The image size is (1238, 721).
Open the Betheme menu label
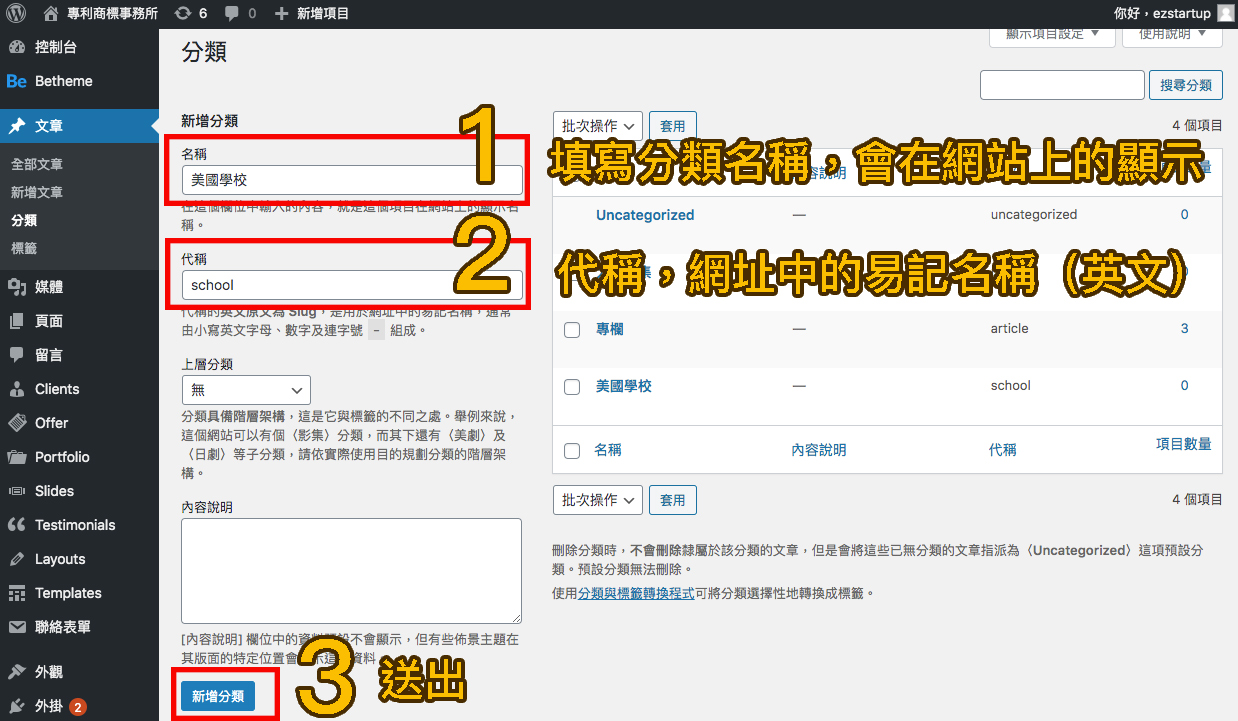(64, 81)
